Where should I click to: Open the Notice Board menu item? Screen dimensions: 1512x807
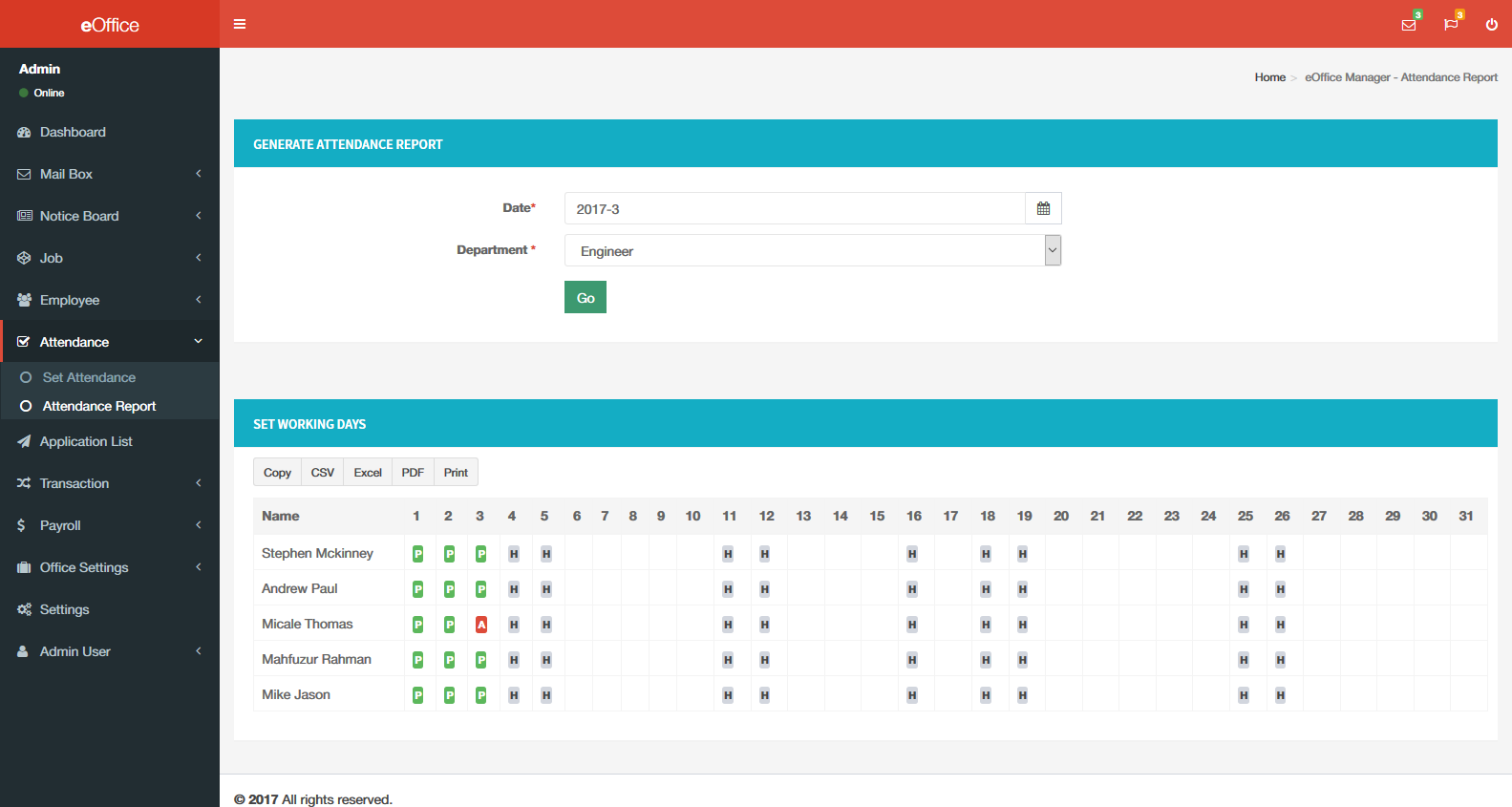79,216
